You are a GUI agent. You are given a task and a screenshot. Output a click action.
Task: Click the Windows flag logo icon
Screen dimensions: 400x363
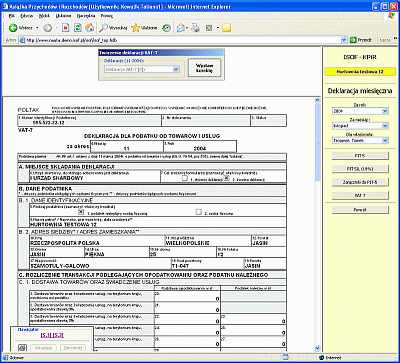tap(392, 15)
